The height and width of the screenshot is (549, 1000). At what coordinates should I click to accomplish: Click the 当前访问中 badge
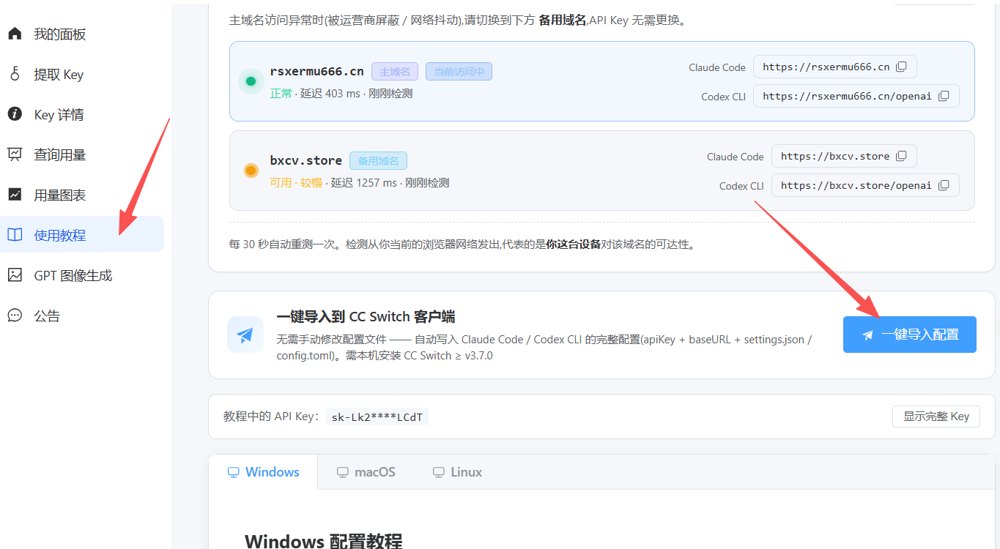(x=459, y=71)
